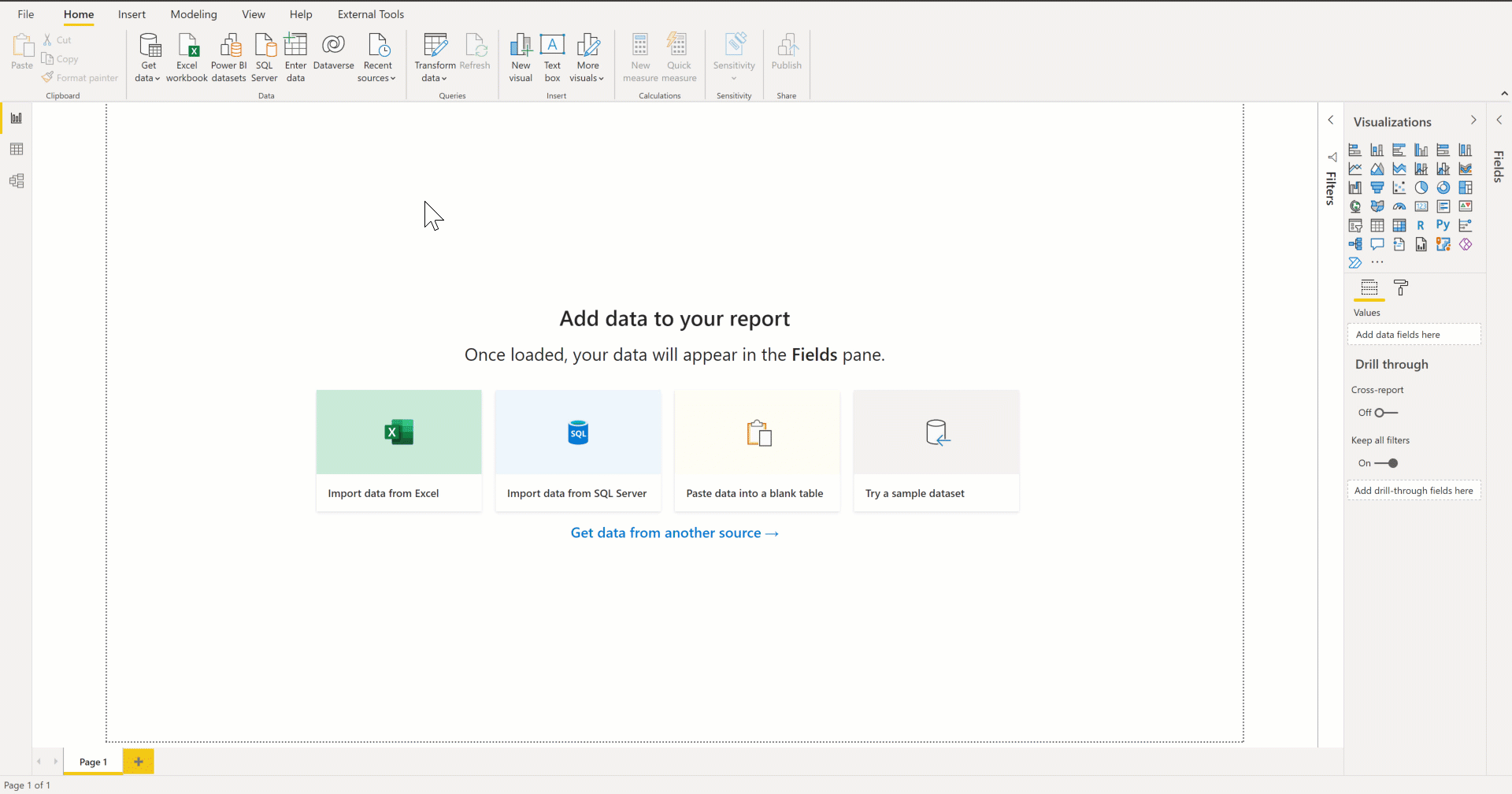Open the Transform data dropdown
This screenshot has height=794, width=1512.
pos(435,58)
